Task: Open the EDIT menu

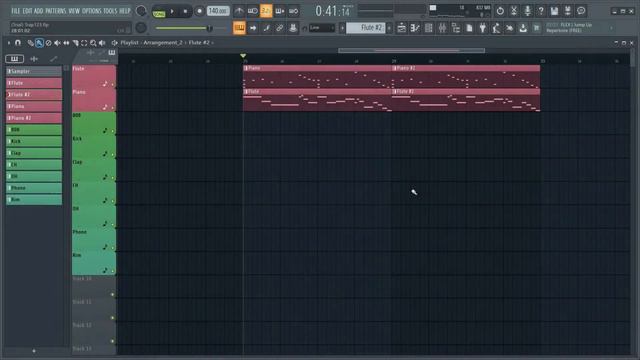Action: point(27,11)
